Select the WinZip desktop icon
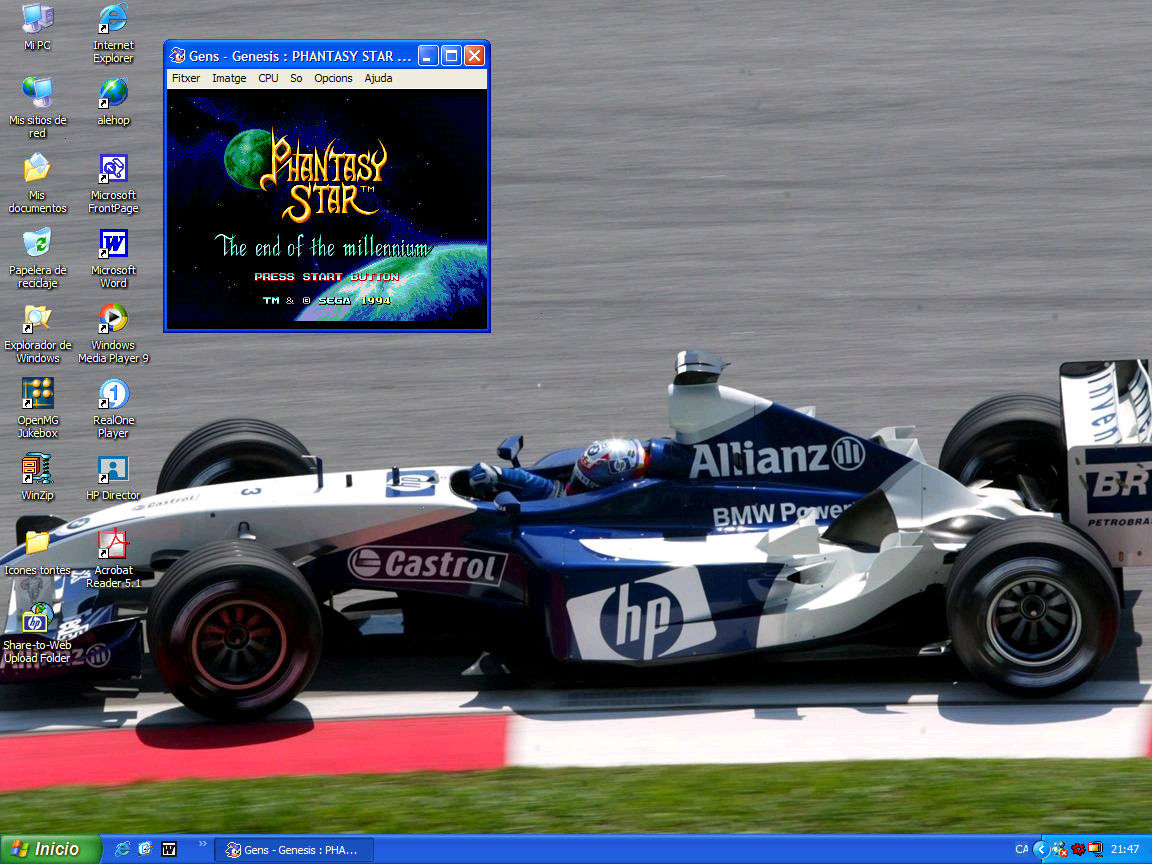The image size is (1152, 864). click(37, 478)
